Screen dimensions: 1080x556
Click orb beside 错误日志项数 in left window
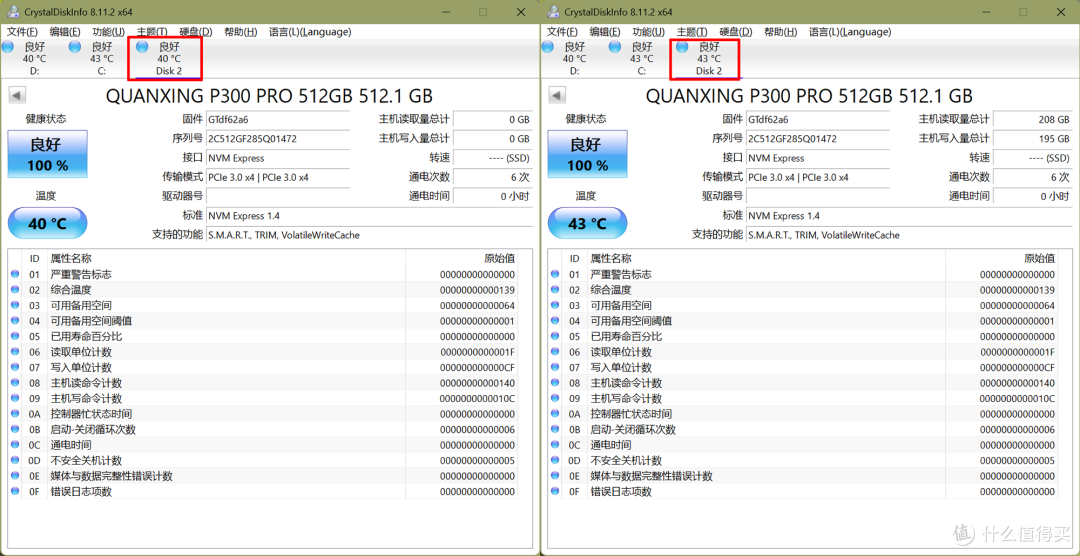point(15,491)
